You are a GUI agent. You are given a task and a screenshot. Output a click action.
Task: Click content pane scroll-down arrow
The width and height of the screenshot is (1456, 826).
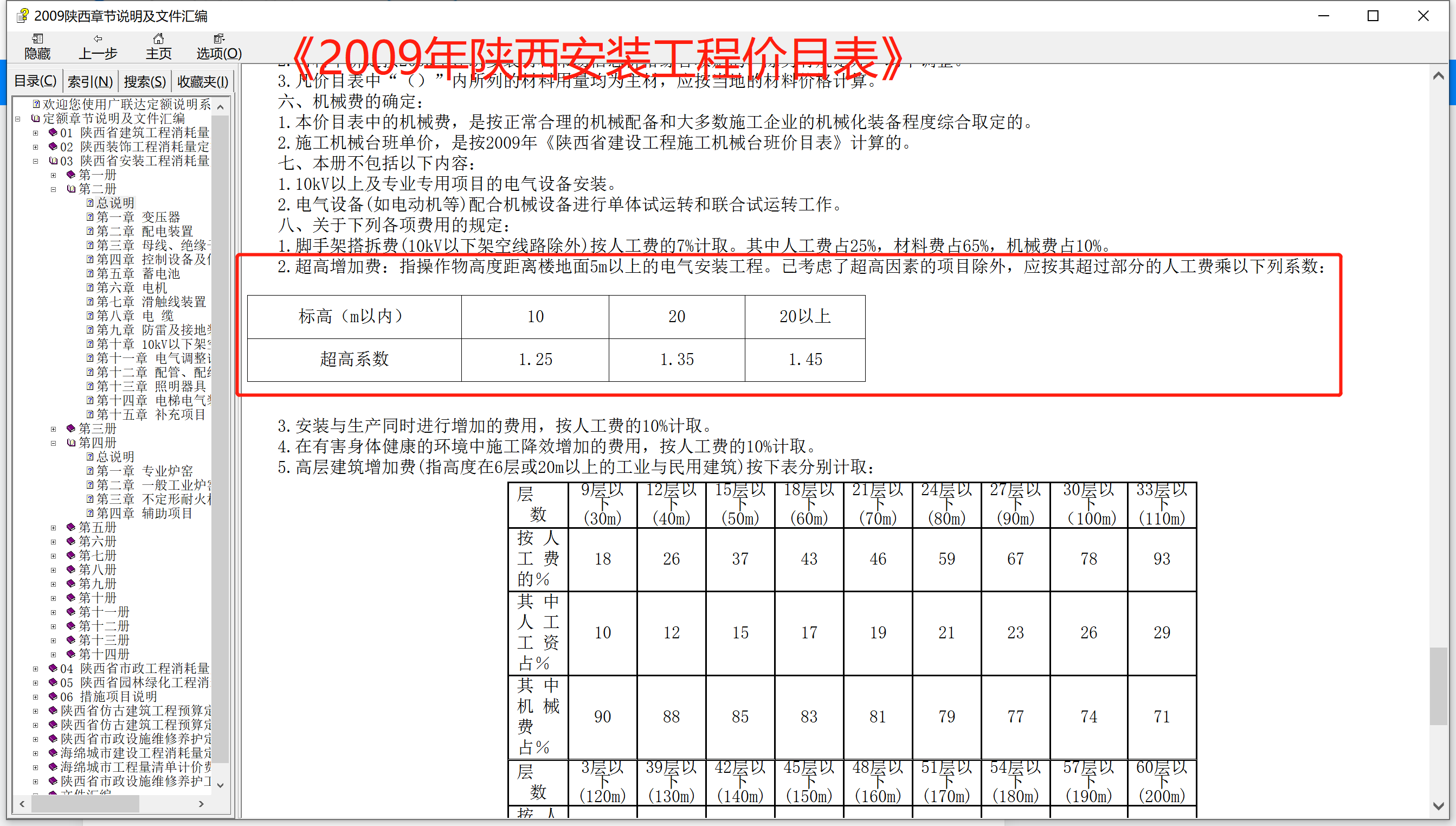click(x=1439, y=805)
